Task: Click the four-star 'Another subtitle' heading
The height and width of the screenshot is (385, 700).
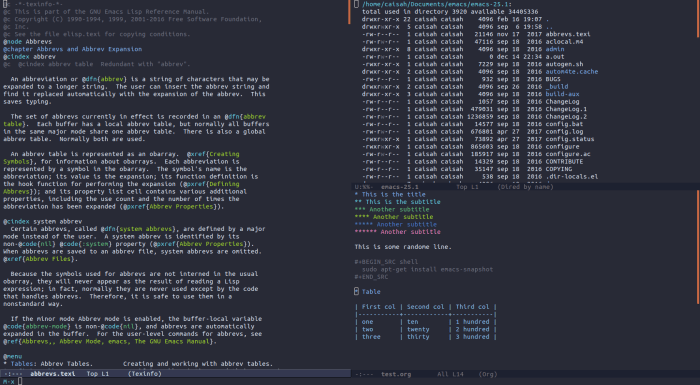Action: [394, 217]
